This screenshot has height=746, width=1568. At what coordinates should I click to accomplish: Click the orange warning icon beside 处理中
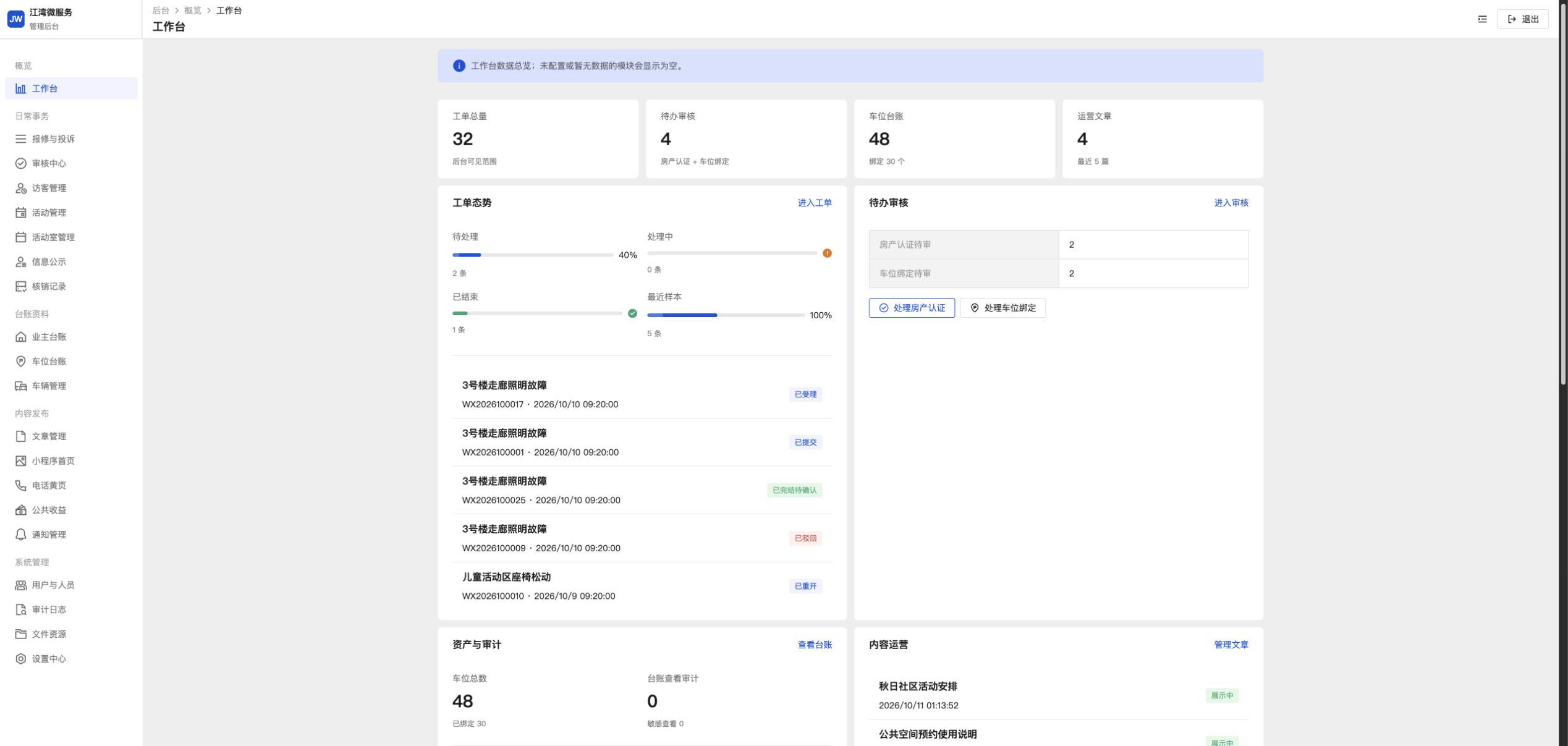827,253
